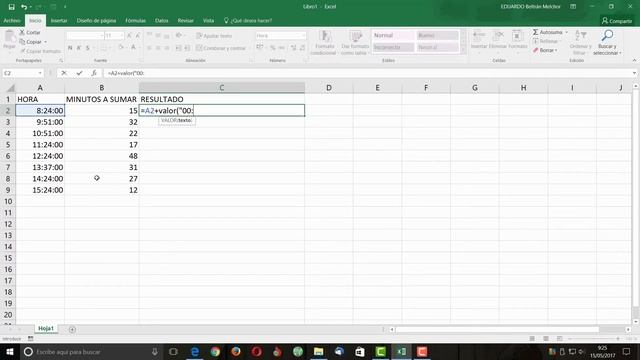640x360 pixels.
Task: Click the Copiar button
Action: click(x=31, y=42)
